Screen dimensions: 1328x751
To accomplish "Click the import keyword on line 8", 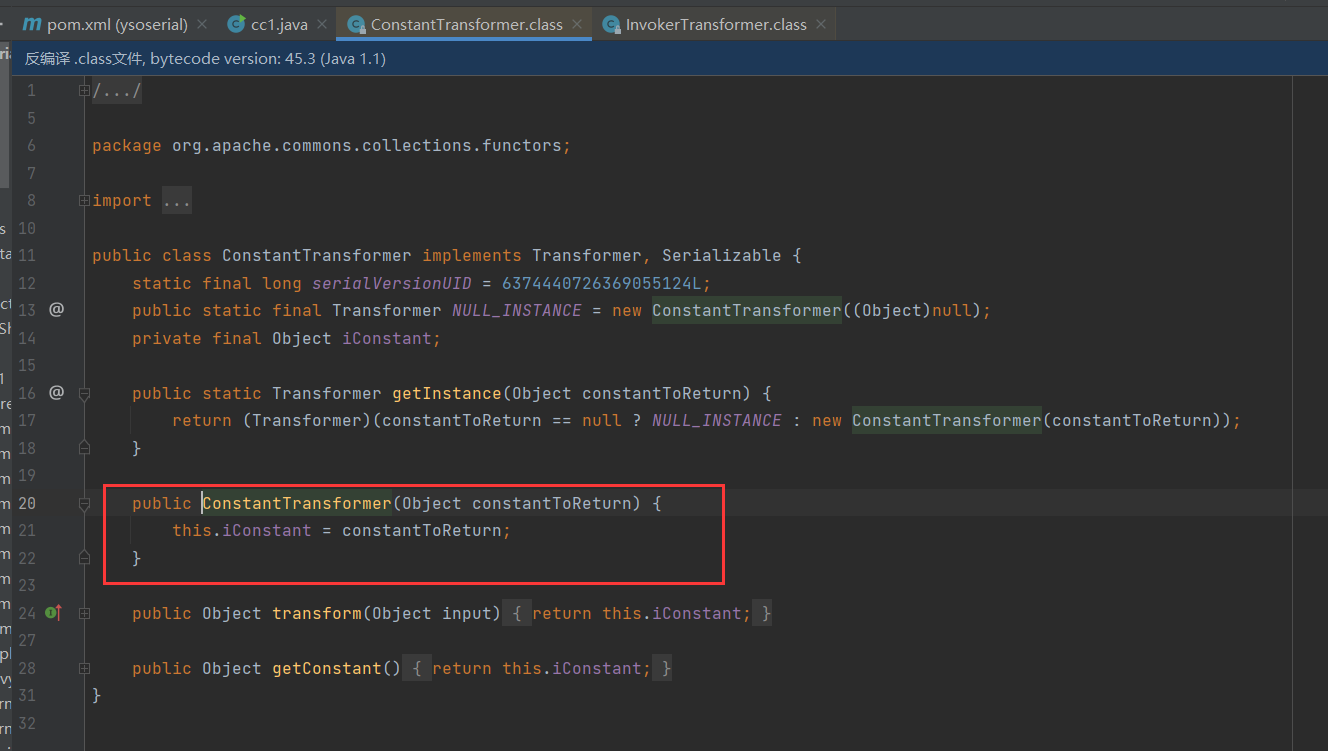I will coord(122,201).
